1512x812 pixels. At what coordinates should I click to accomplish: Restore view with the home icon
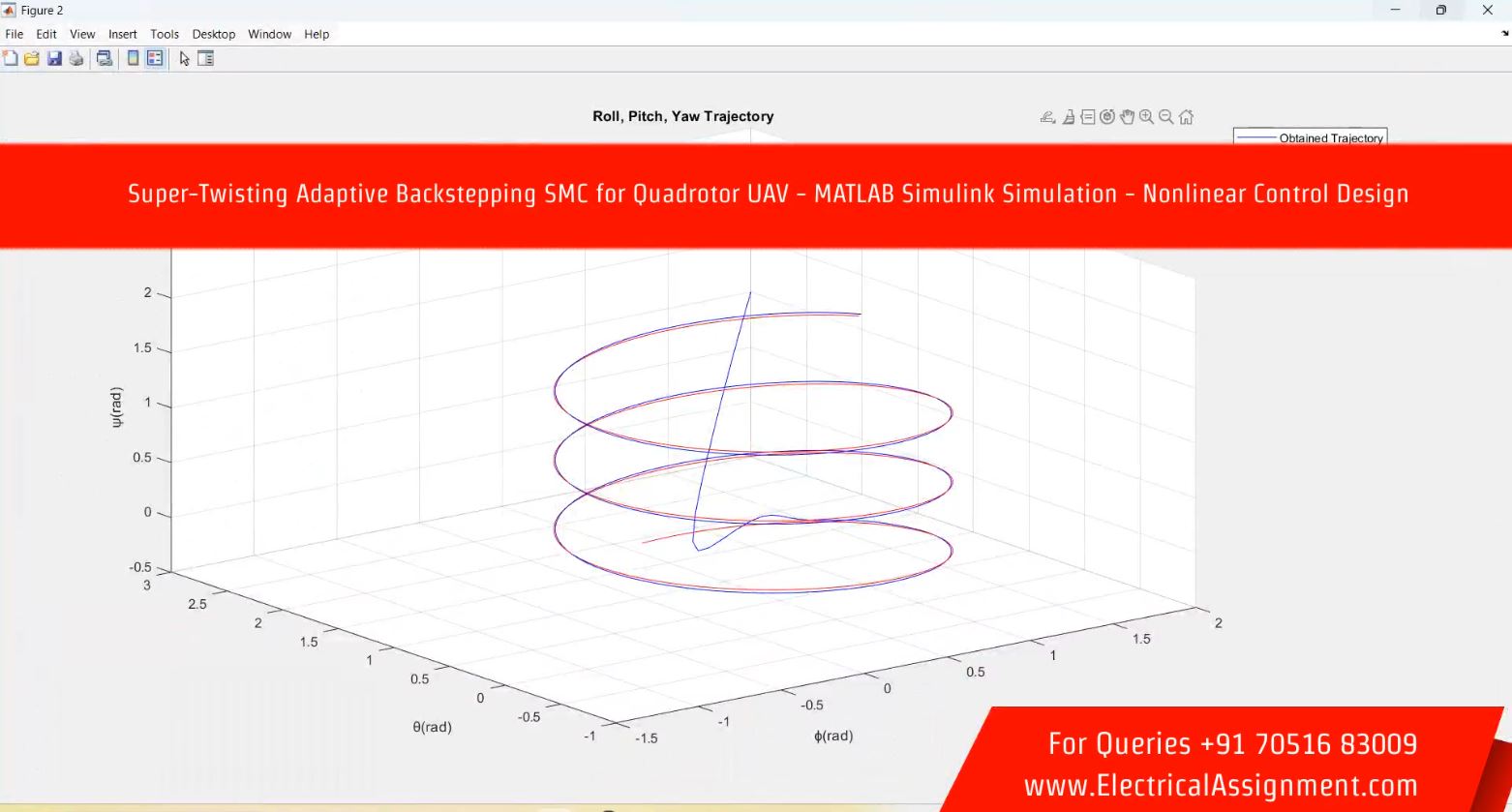point(1187,117)
